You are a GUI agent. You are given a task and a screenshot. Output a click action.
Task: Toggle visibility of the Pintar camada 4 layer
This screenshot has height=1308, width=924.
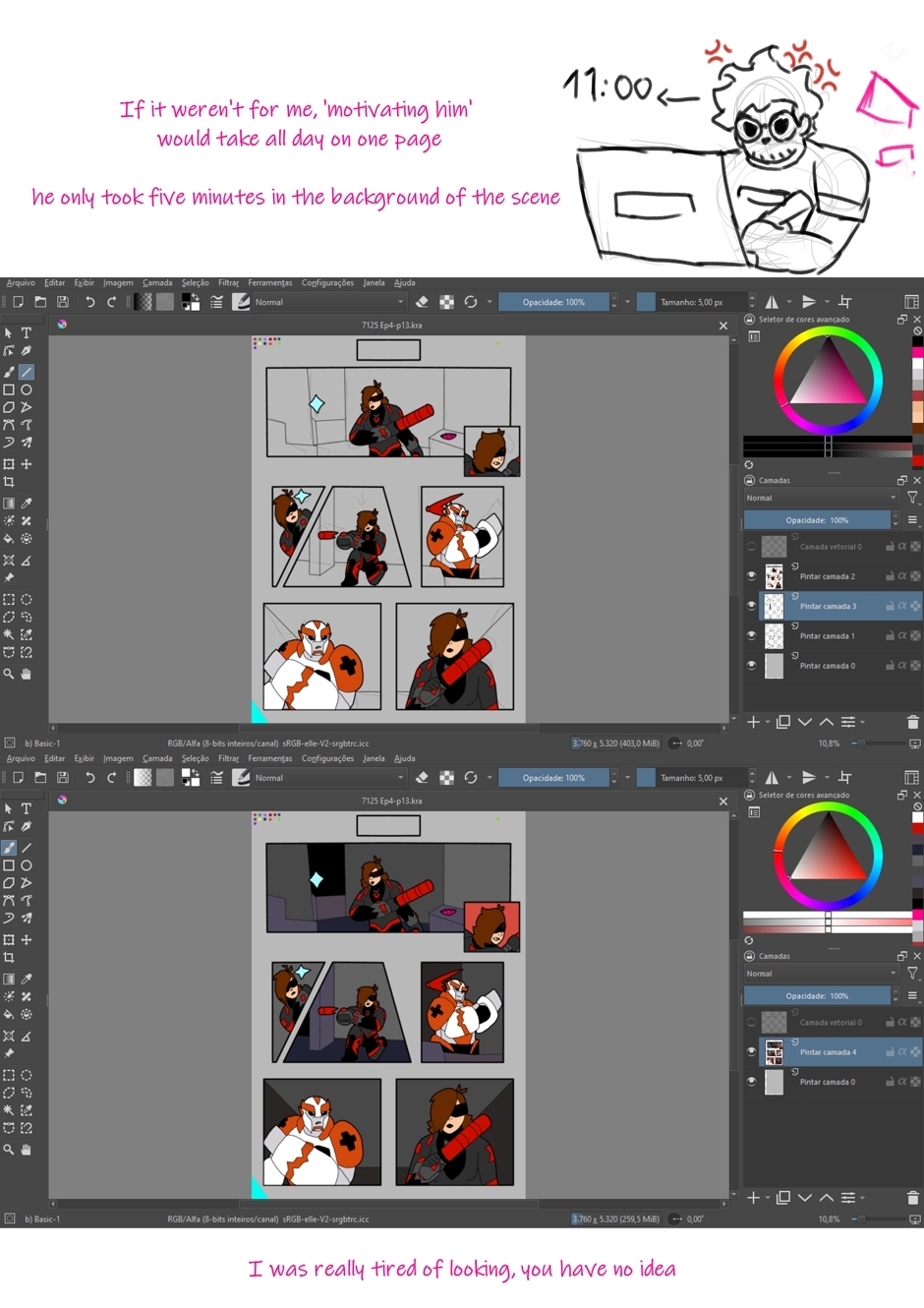pyautogui.click(x=752, y=1052)
